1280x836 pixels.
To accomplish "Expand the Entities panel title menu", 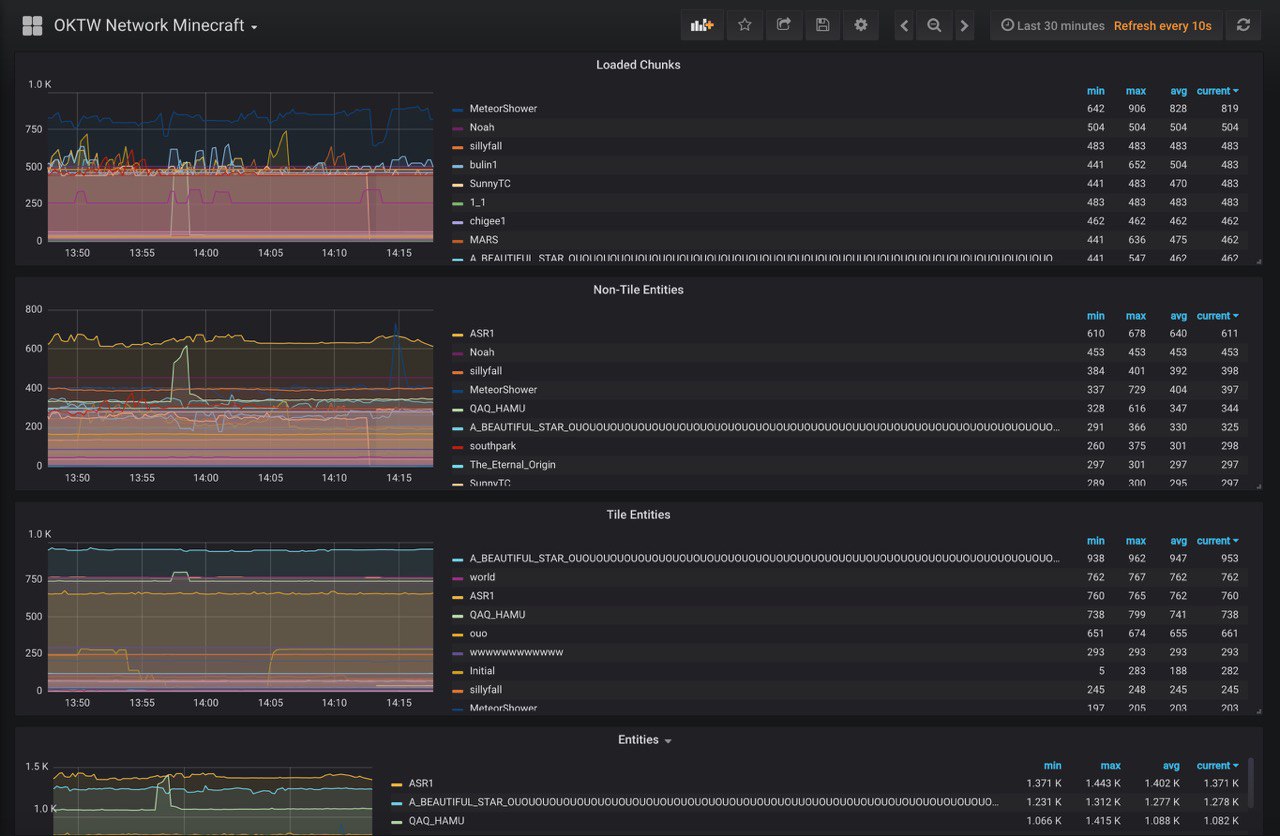I will coord(645,740).
